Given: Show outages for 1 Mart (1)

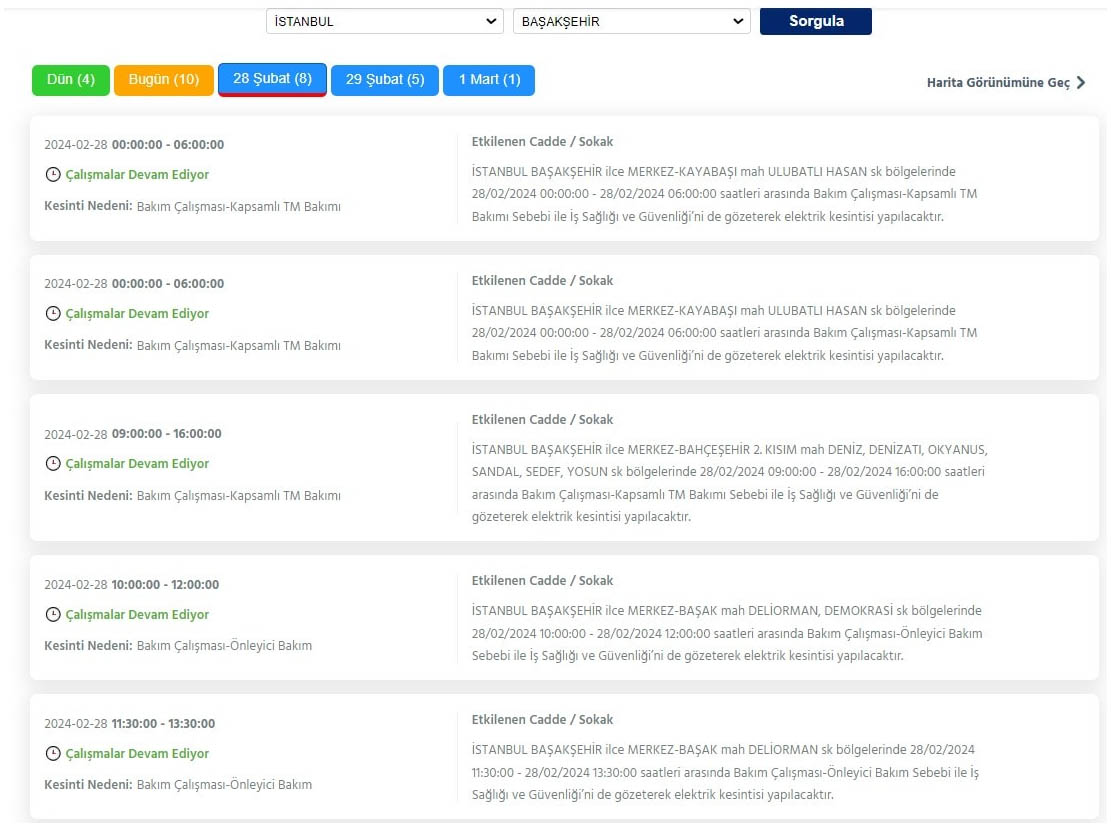Looking at the screenshot, I should tap(489, 80).
